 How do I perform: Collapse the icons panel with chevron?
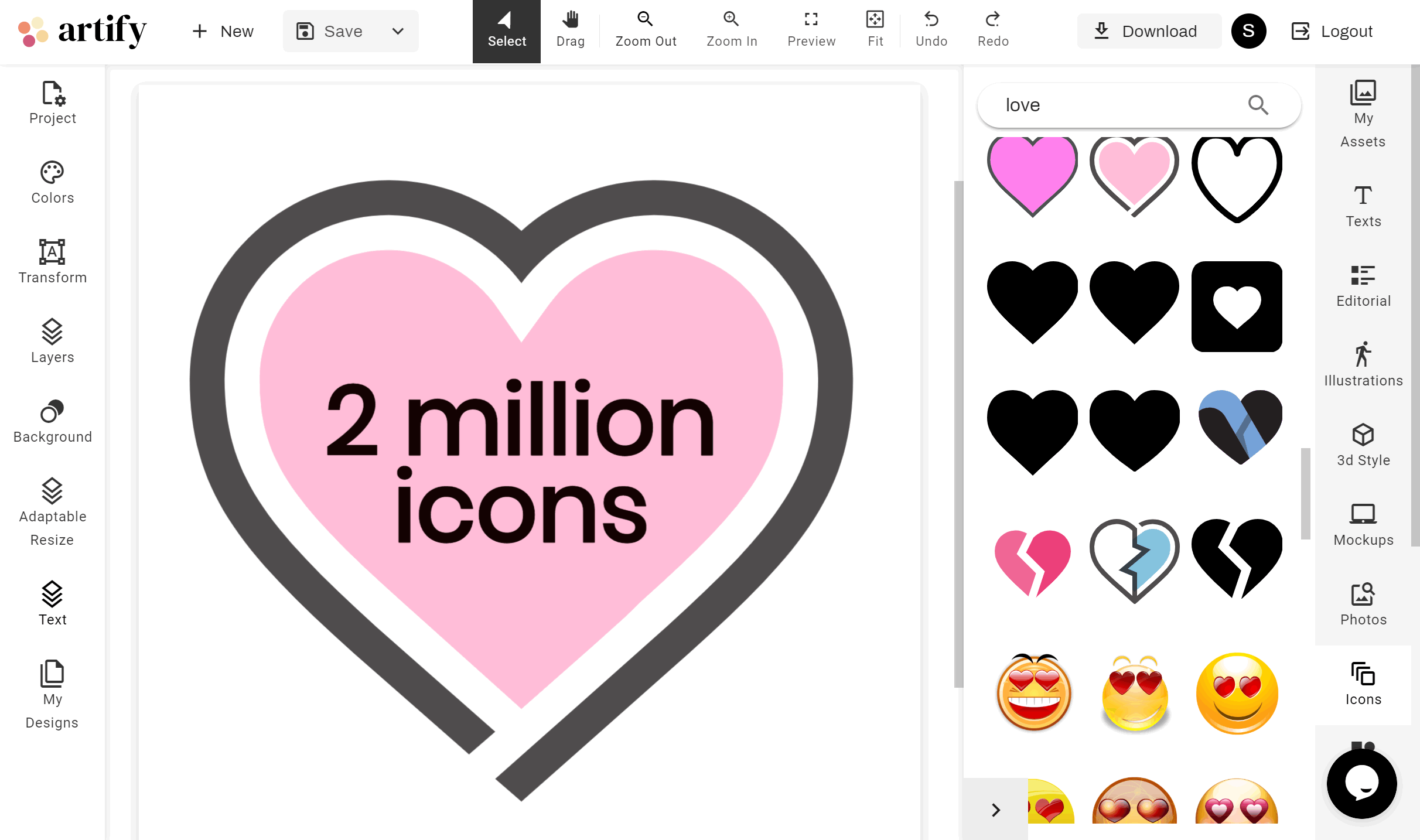pos(996,810)
